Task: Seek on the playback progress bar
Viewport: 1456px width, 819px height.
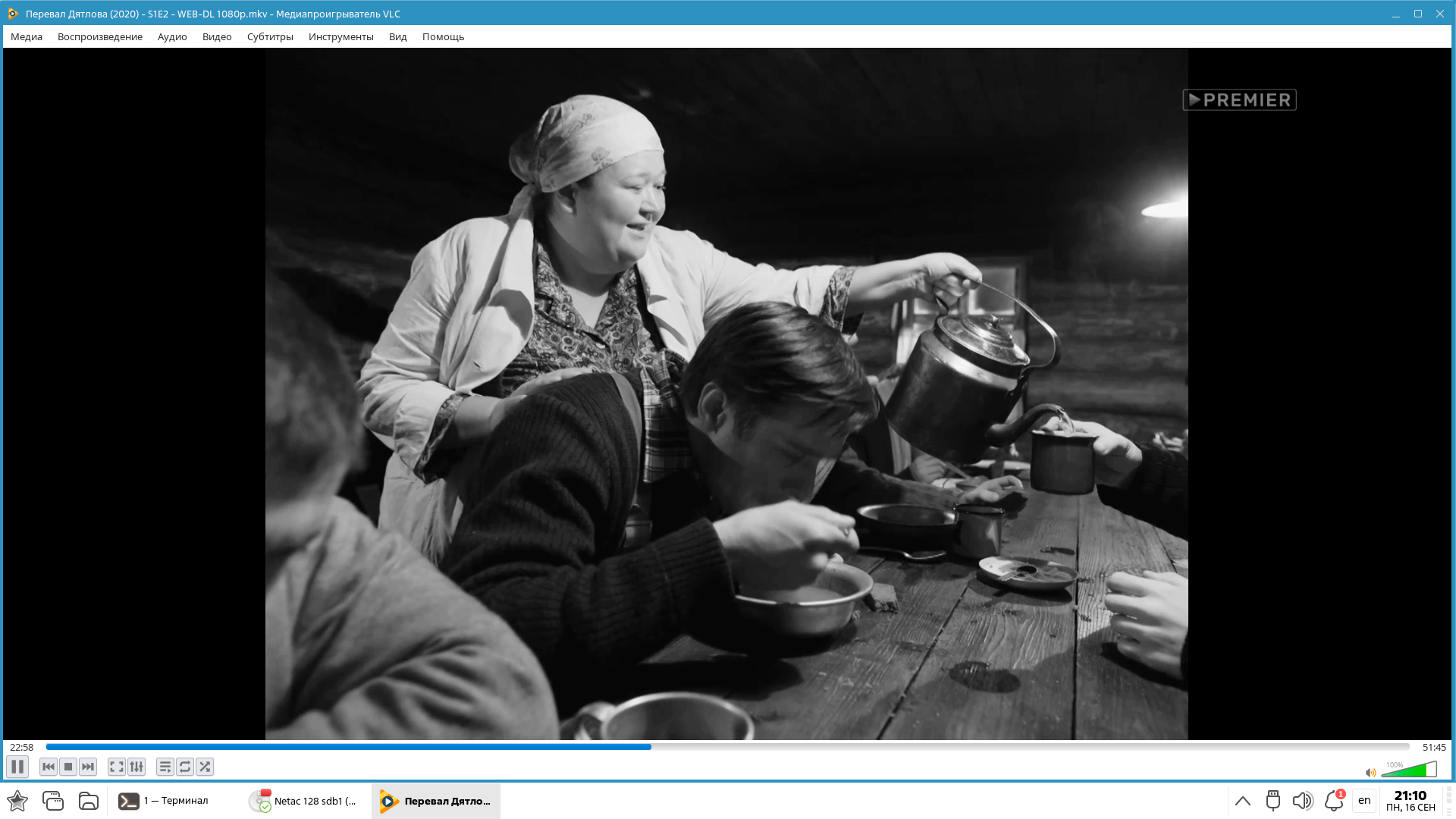Action: point(726,747)
